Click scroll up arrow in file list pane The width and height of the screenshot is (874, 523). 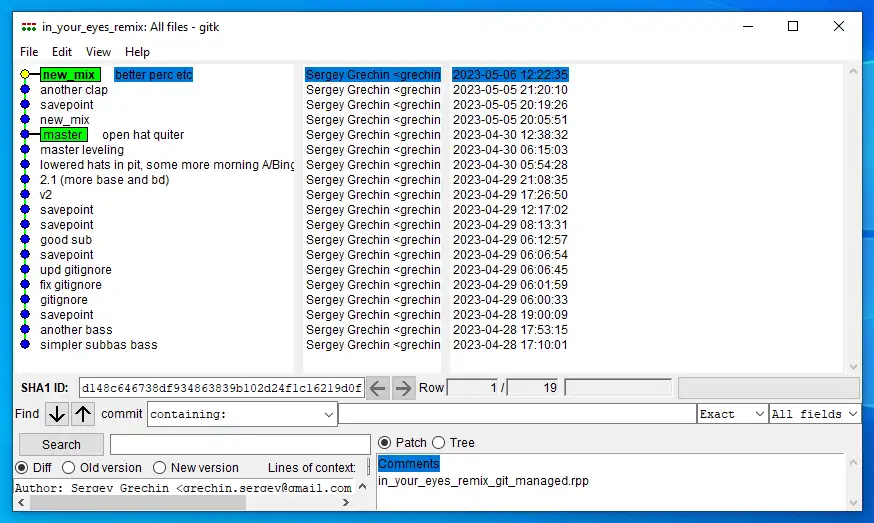coord(853,462)
